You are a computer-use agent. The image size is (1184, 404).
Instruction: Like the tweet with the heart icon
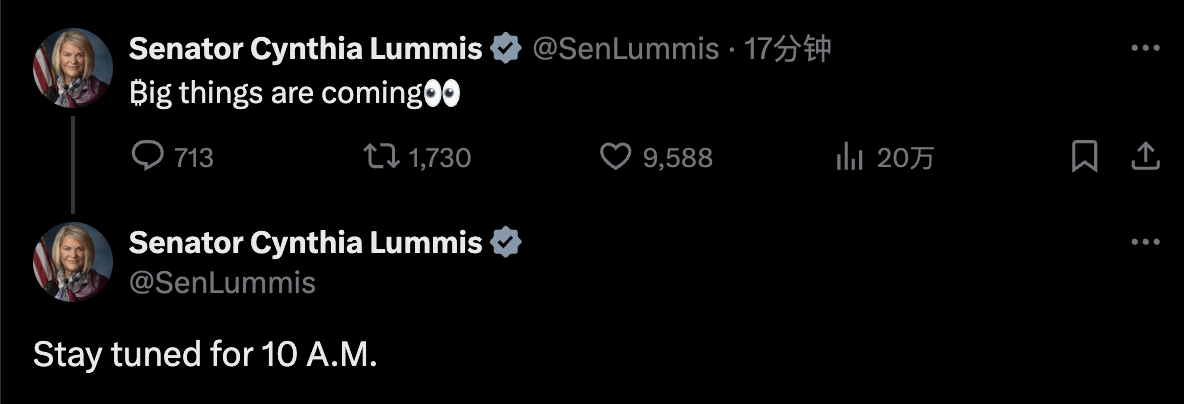615,156
